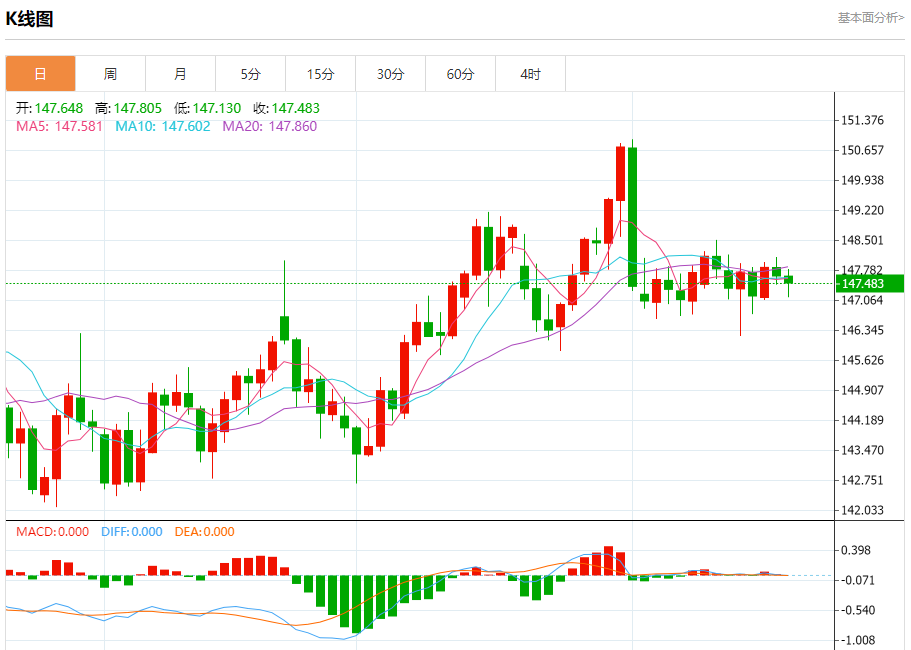Click the MA10 indicator label
The height and width of the screenshot is (650, 911).
coord(163,126)
